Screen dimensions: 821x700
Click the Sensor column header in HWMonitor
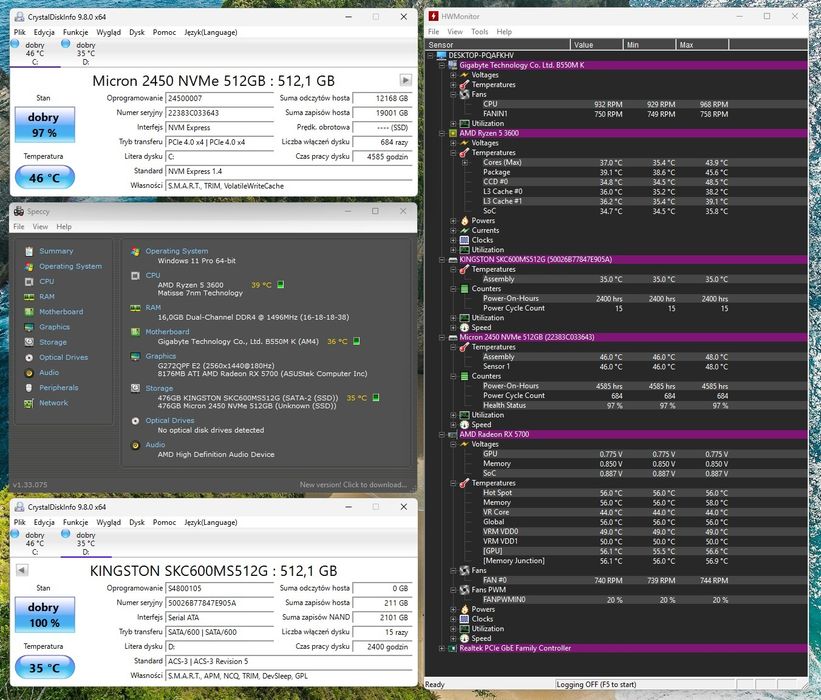point(498,45)
